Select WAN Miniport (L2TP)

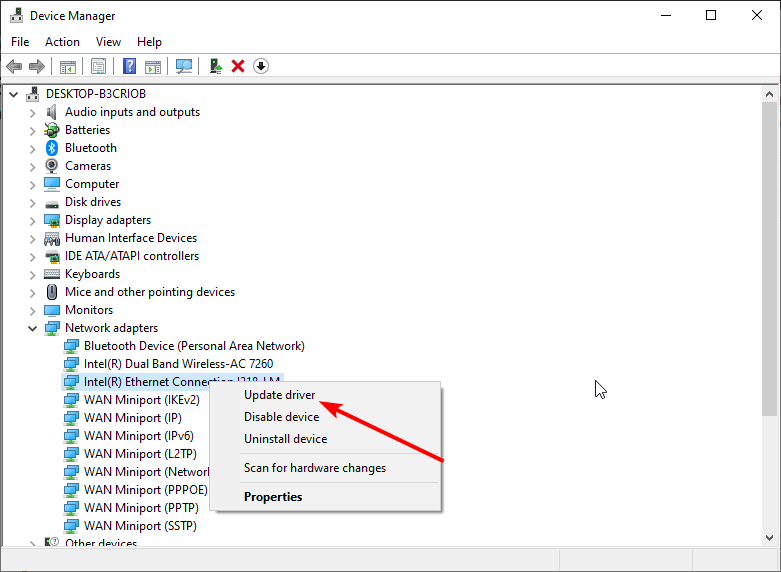pyautogui.click(x=140, y=453)
